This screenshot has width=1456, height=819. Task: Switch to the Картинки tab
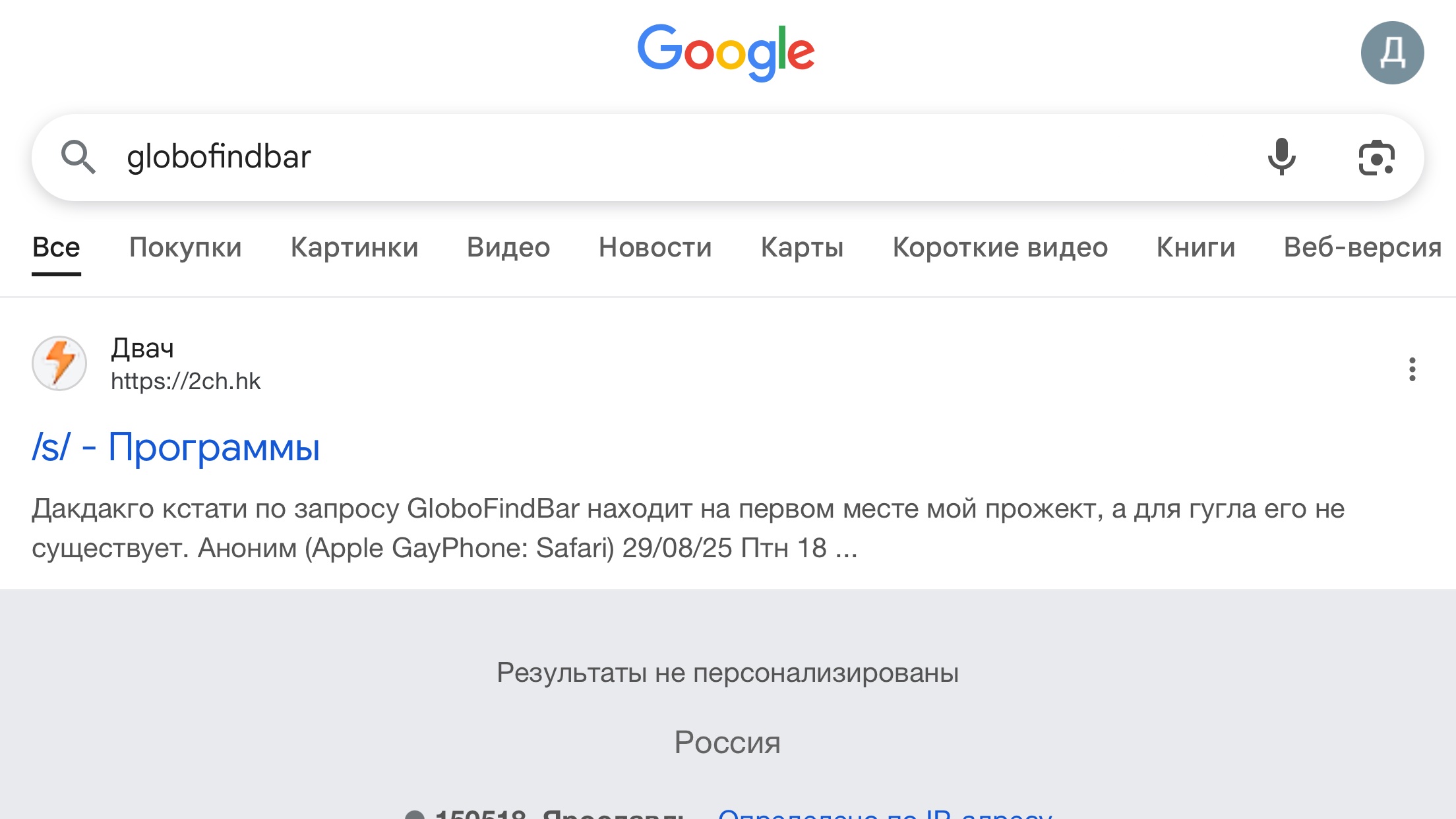pos(354,247)
